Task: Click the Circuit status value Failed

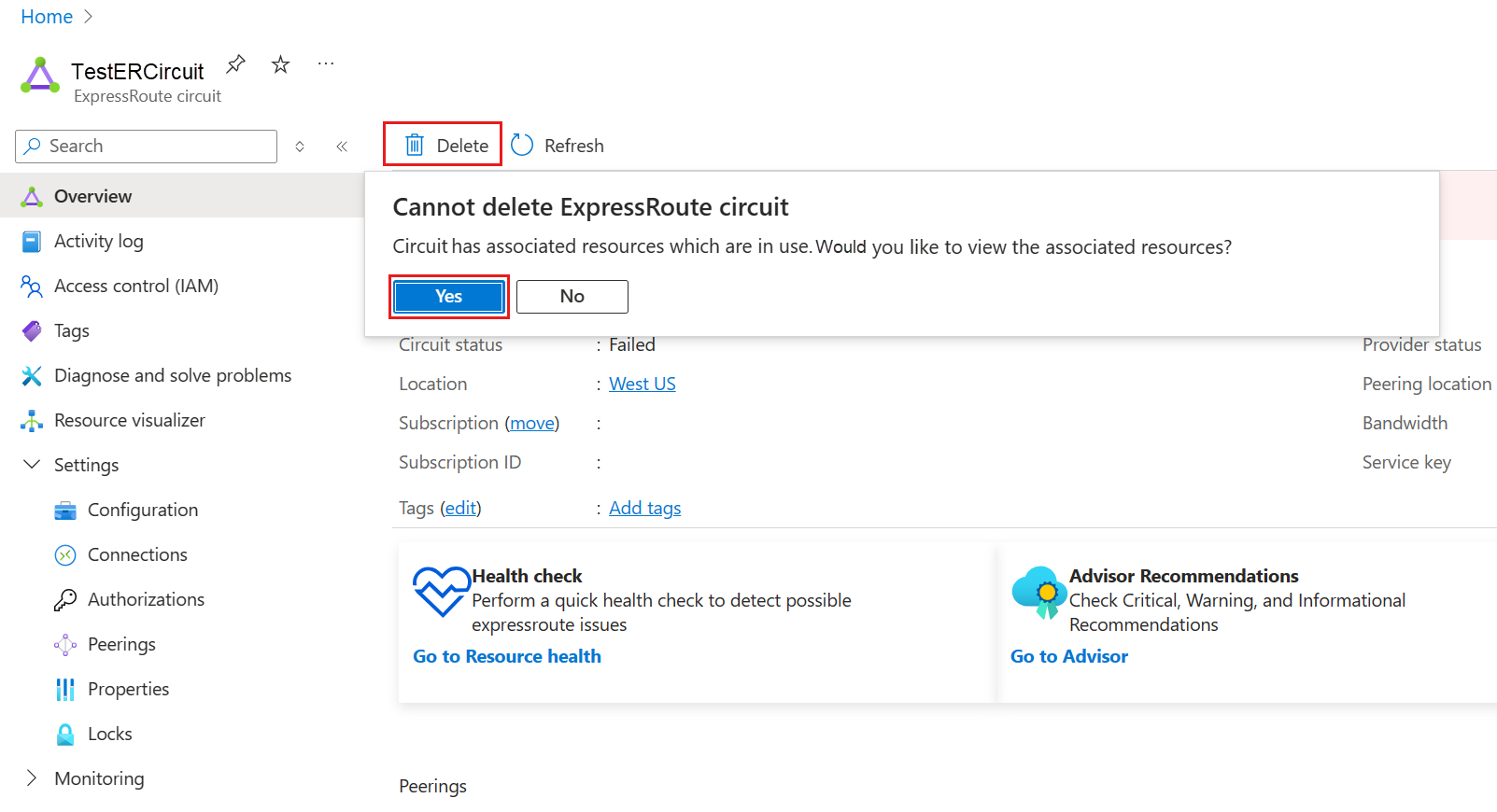Action: coord(632,344)
